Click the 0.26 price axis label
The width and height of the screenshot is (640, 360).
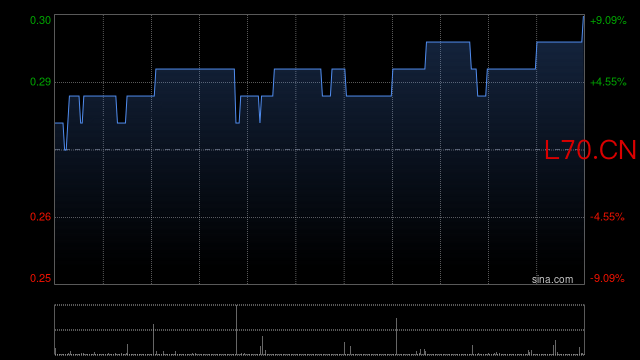(x=40, y=217)
